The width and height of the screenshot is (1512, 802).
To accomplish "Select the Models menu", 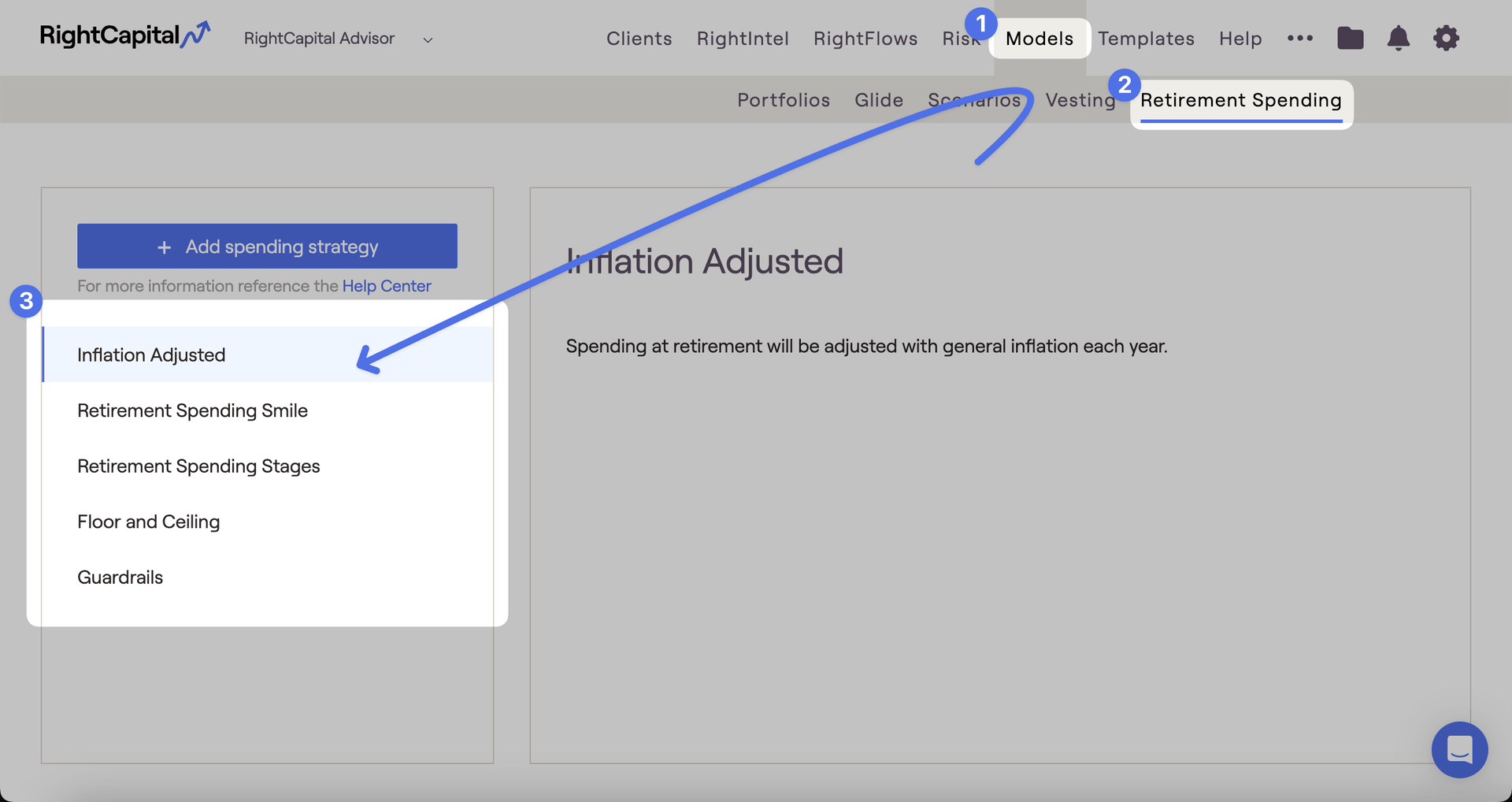I will tap(1039, 39).
